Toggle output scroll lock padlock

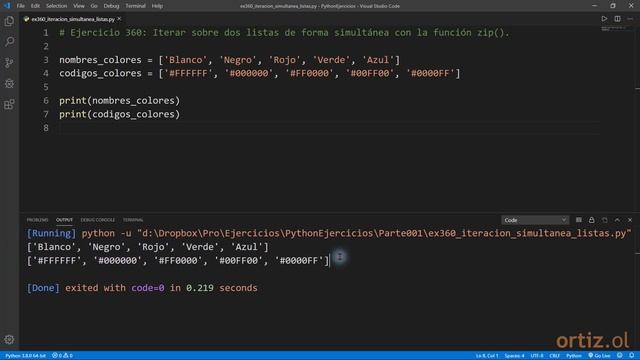click(x=591, y=220)
